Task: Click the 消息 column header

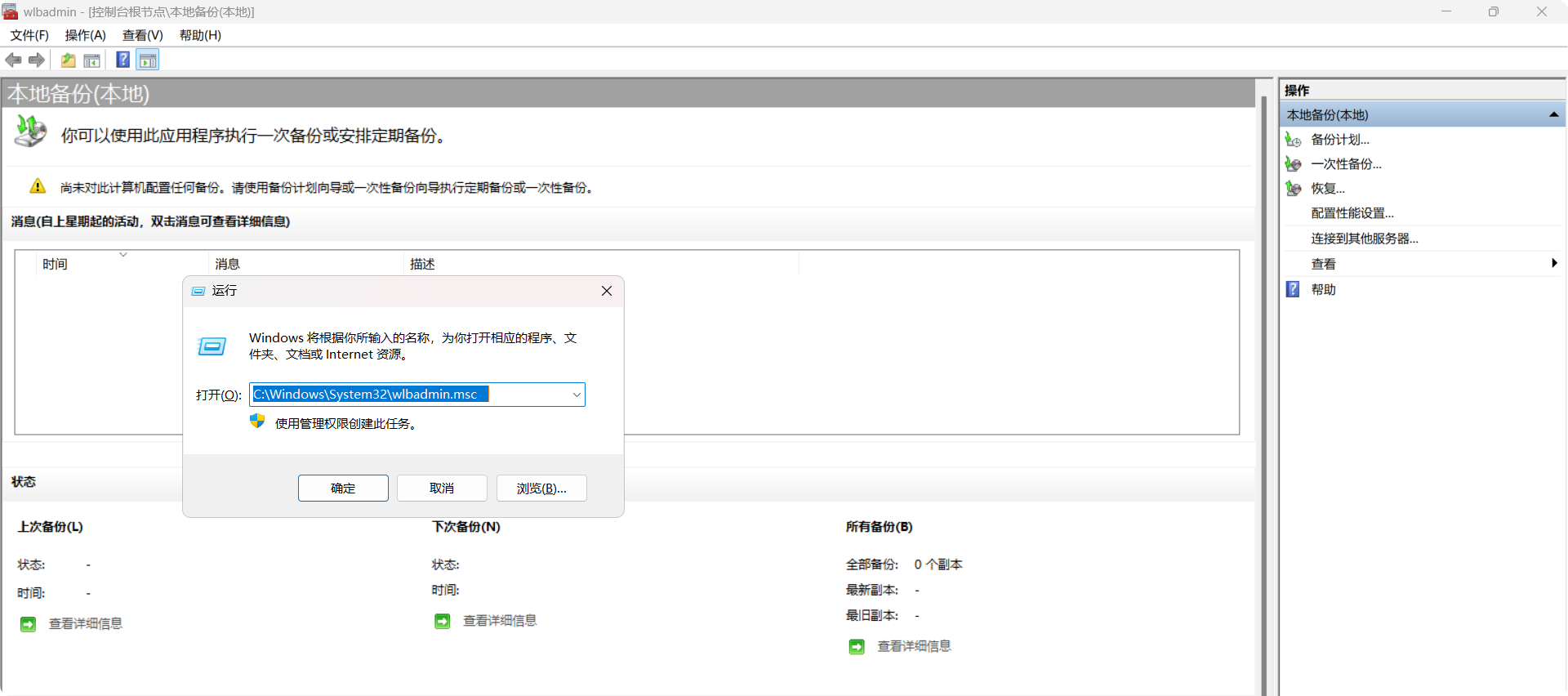Action: (307, 264)
